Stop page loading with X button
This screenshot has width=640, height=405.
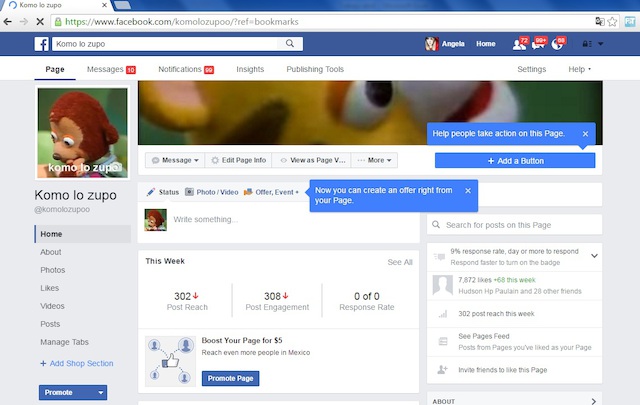(40, 21)
